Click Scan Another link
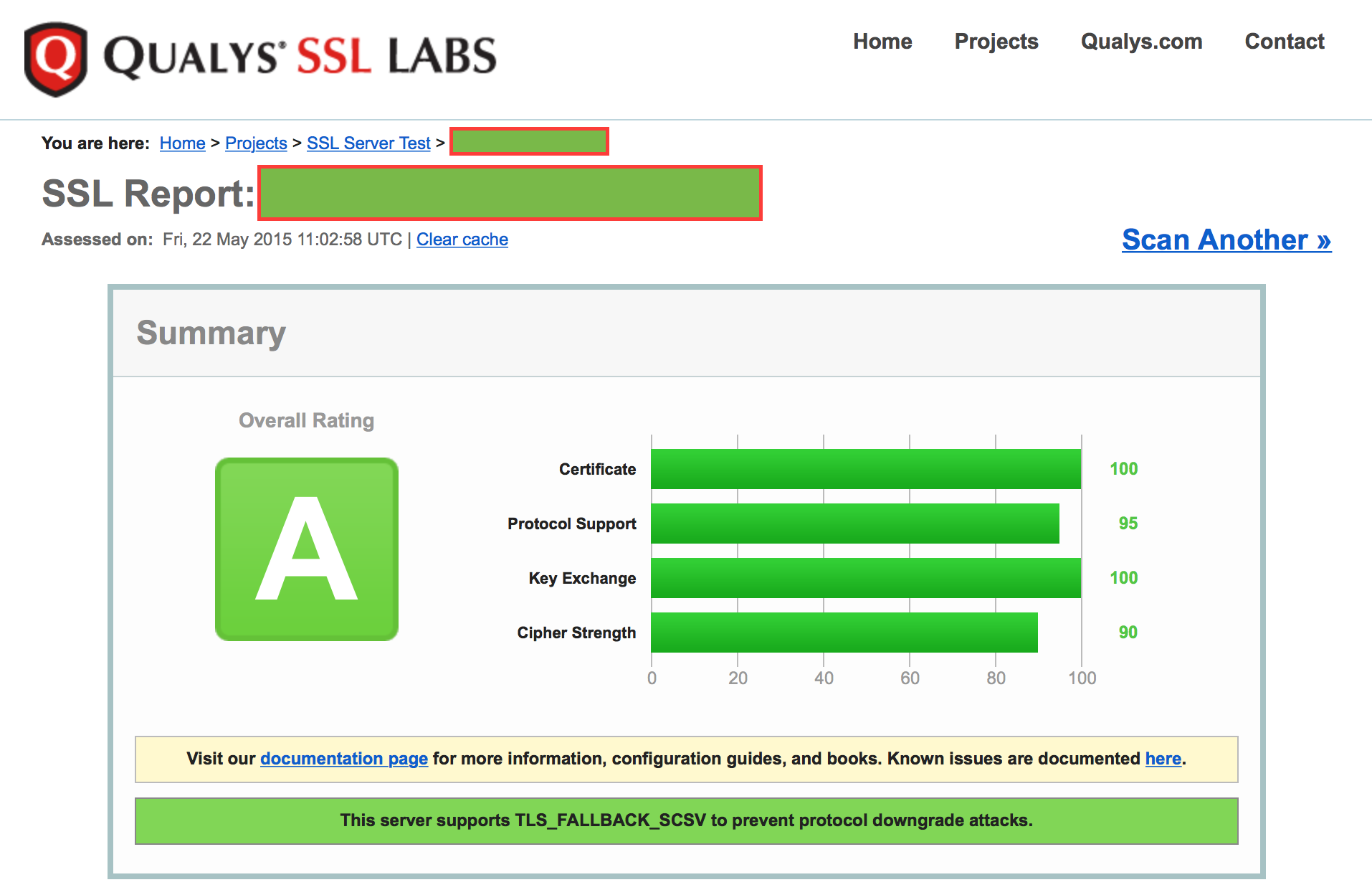The width and height of the screenshot is (1372, 895). [x=1226, y=240]
